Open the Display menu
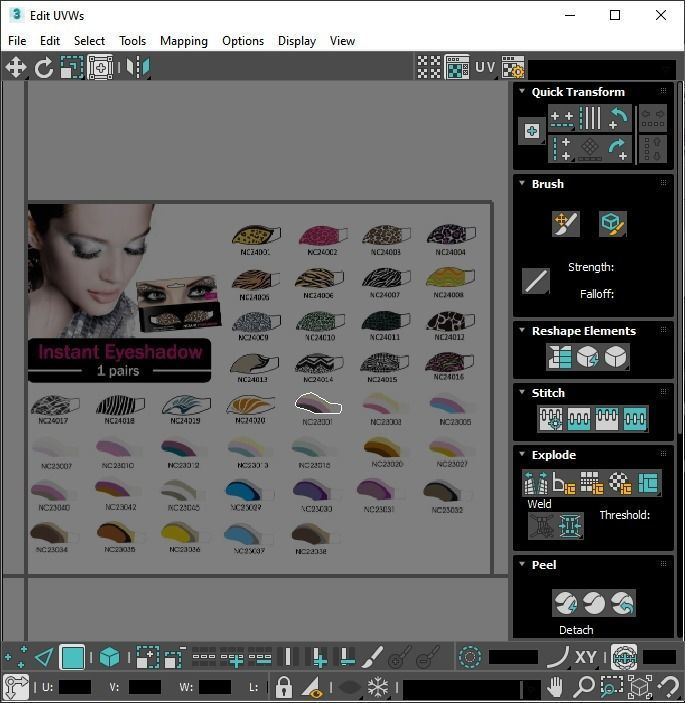The width and height of the screenshot is (685, 703). (x=297, y=41)
